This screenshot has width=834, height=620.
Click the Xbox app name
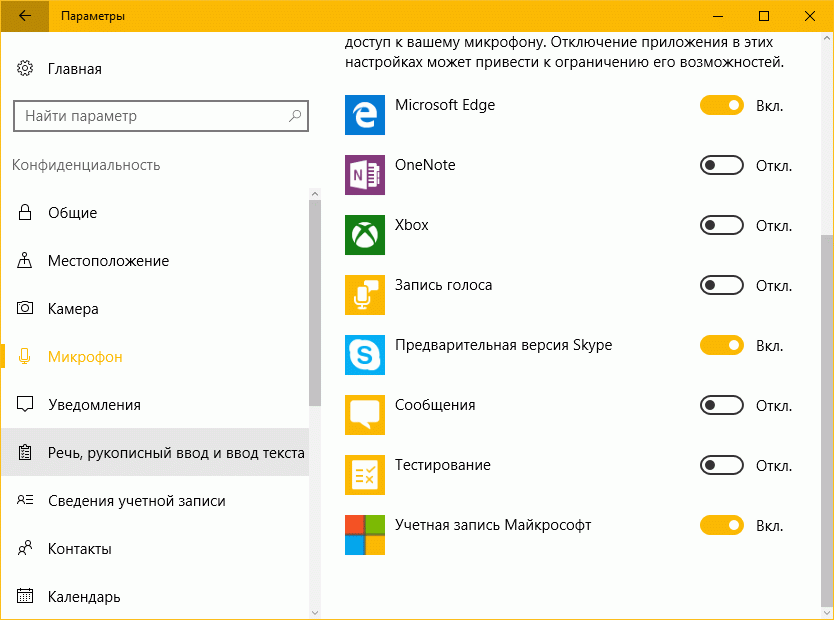coord(412,225)
